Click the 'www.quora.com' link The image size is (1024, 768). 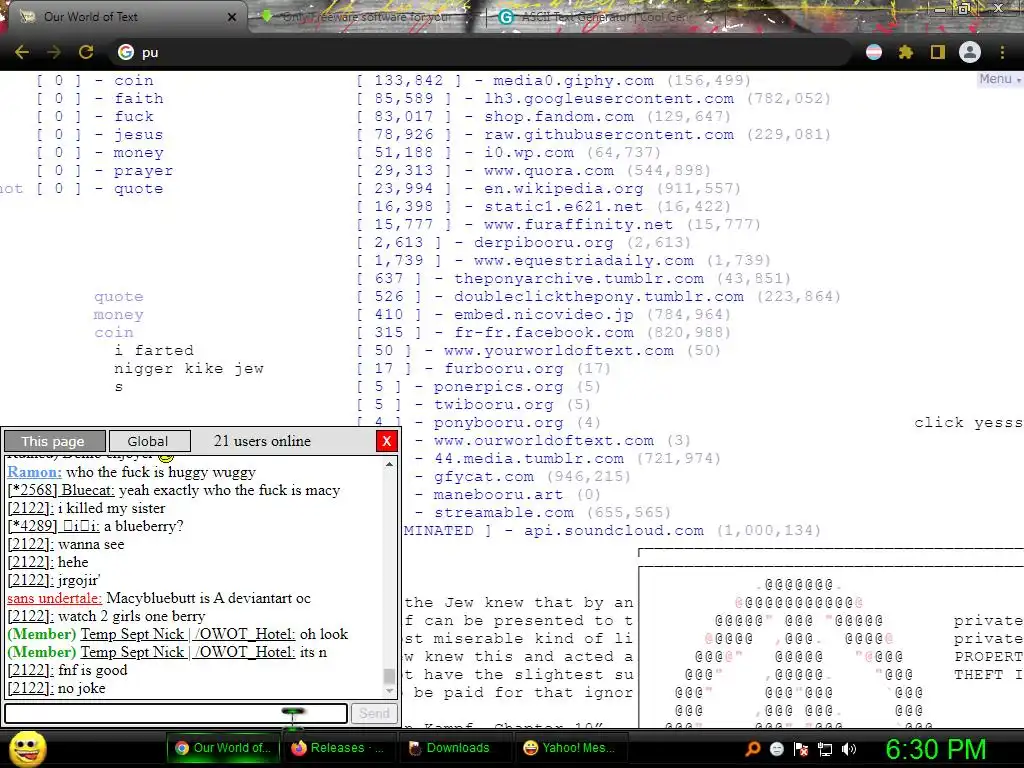point(549,170)
